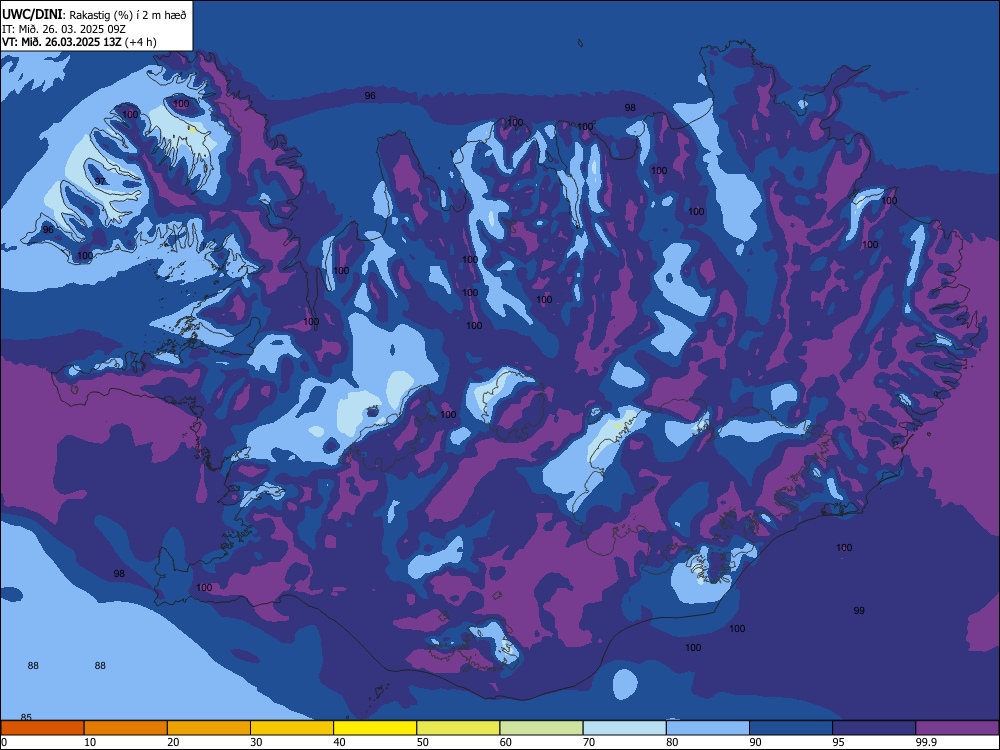The height and width of the screenshot is (750, 1000).
Task: Select the sky blue 80–90 legend swatch
Action: click(x=708, y=728)
